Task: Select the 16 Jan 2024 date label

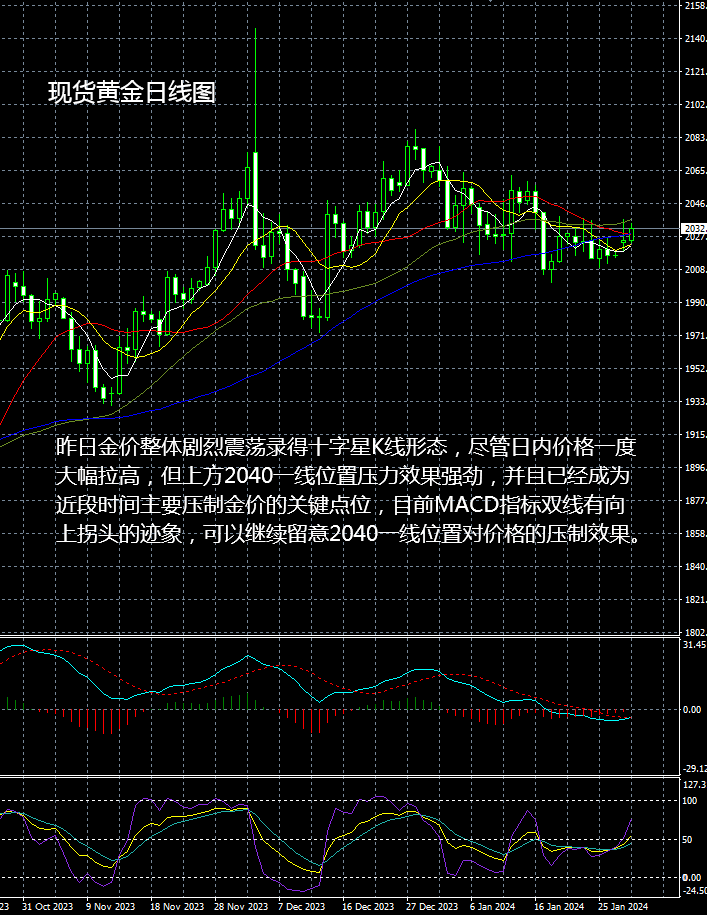Action: (558, 906)
